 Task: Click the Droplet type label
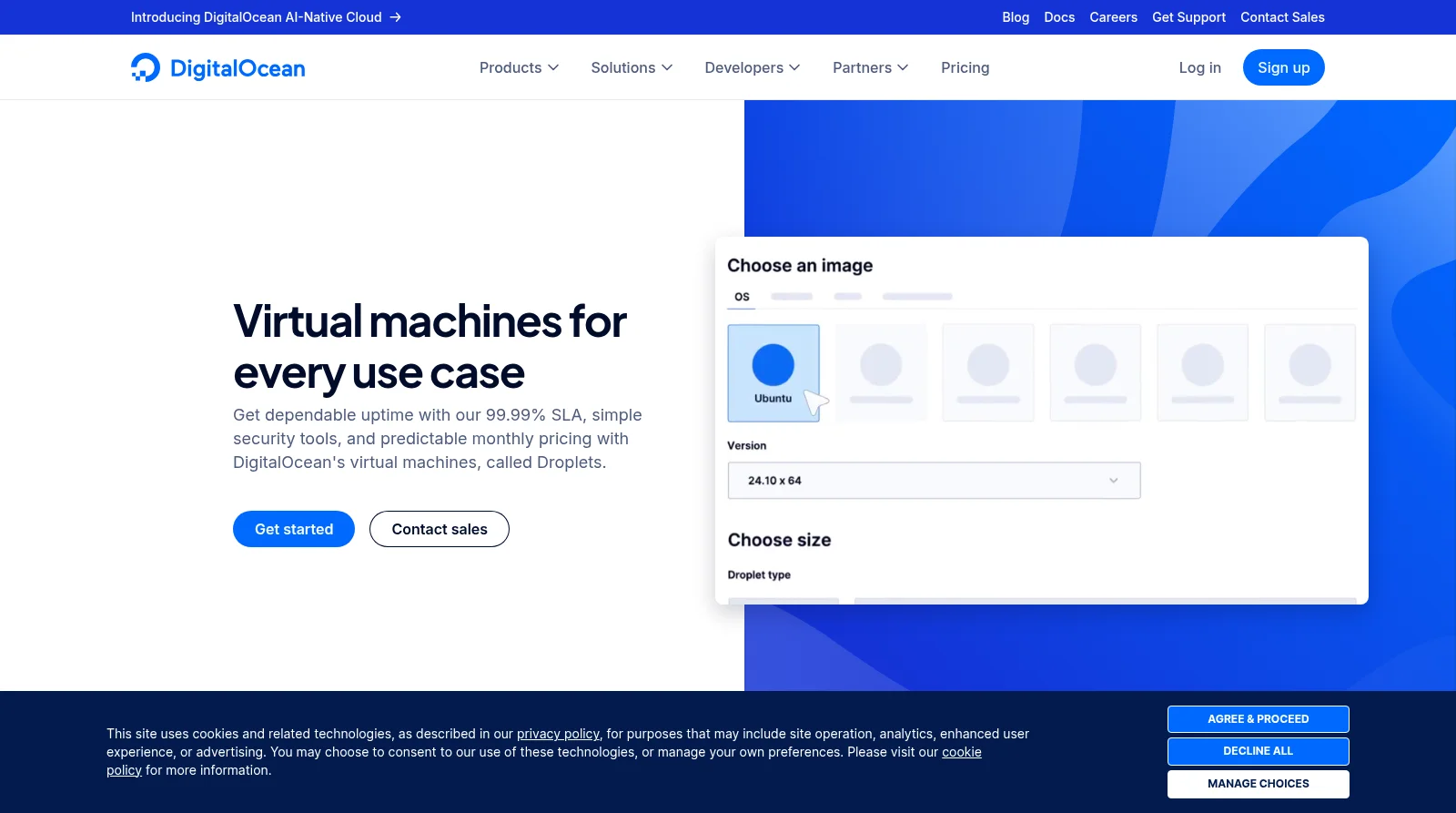tap(759, 575)
